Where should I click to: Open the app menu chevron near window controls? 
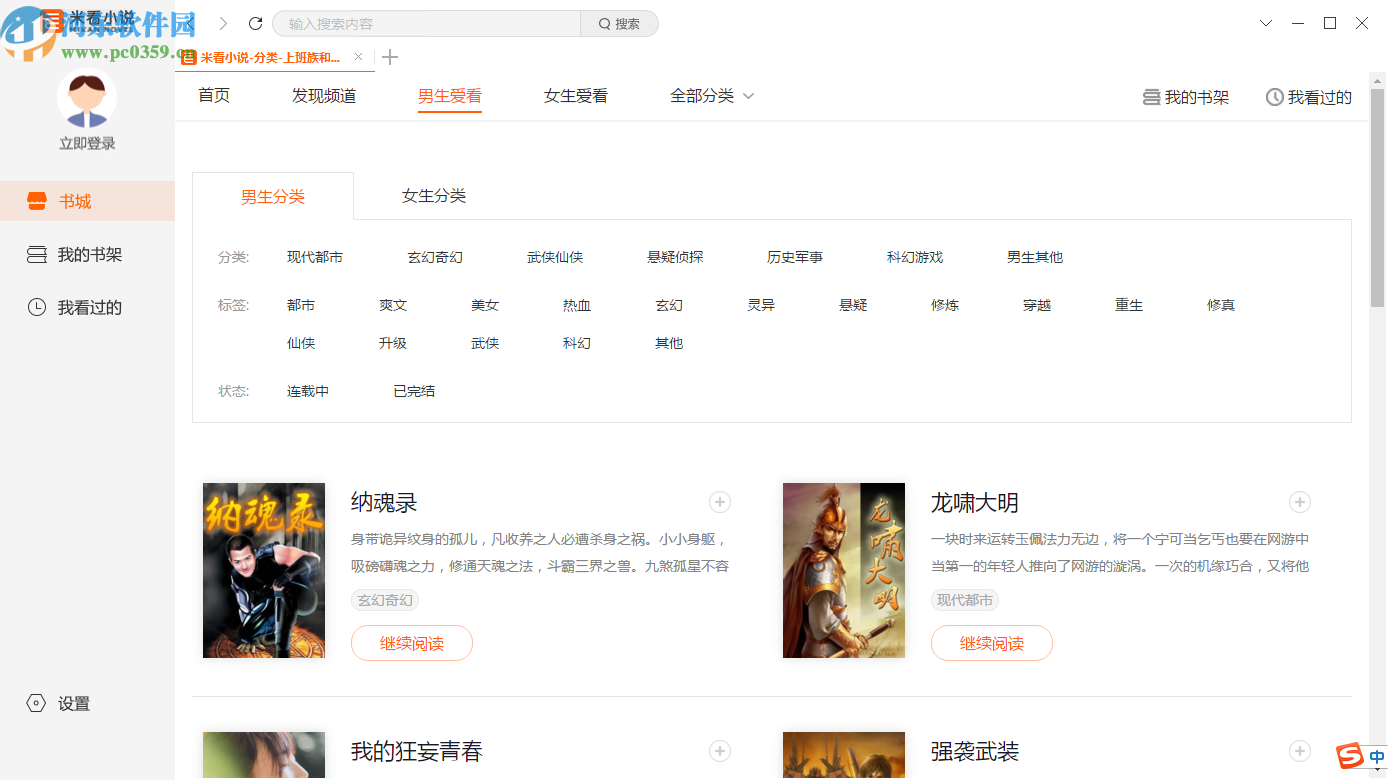(1266, 22)
